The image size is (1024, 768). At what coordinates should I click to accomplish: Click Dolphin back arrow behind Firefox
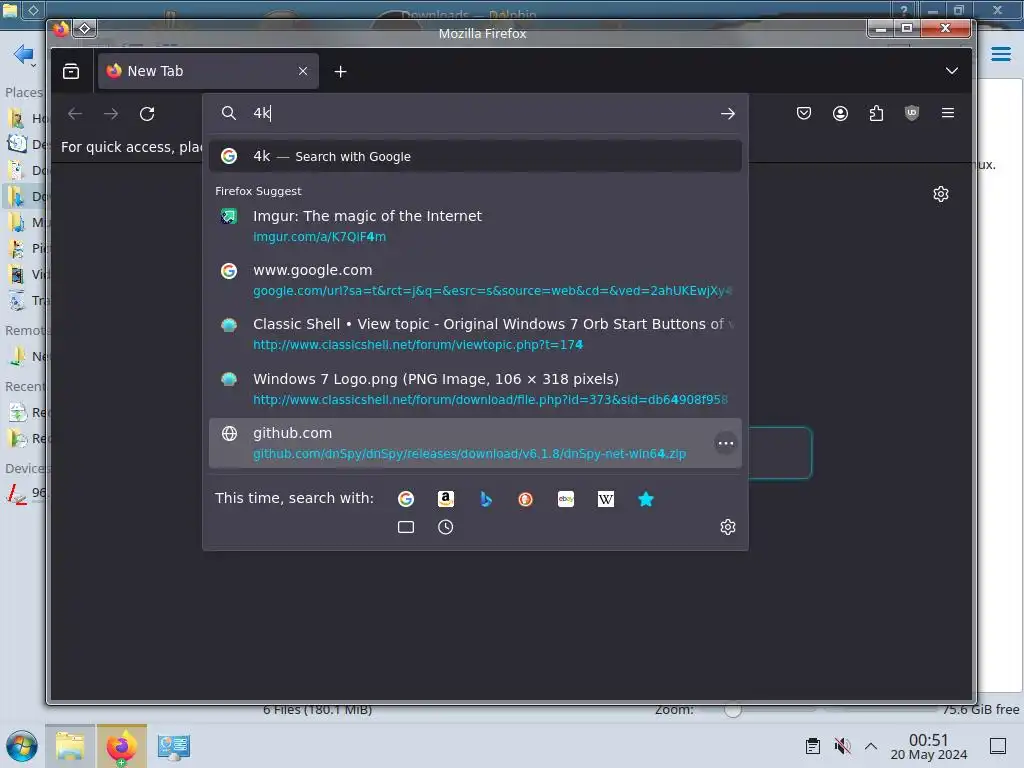(x=23, y=54)
